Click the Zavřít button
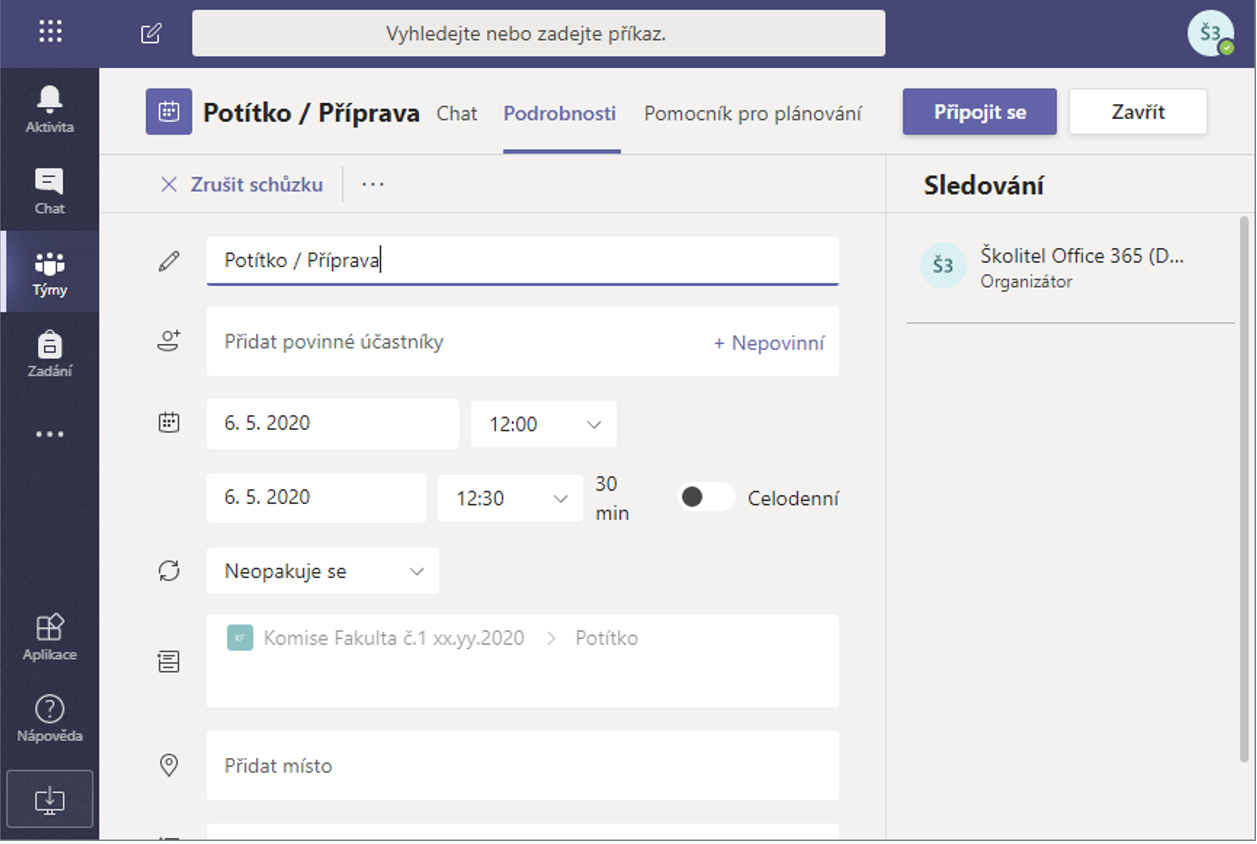 pos(1138,112)
